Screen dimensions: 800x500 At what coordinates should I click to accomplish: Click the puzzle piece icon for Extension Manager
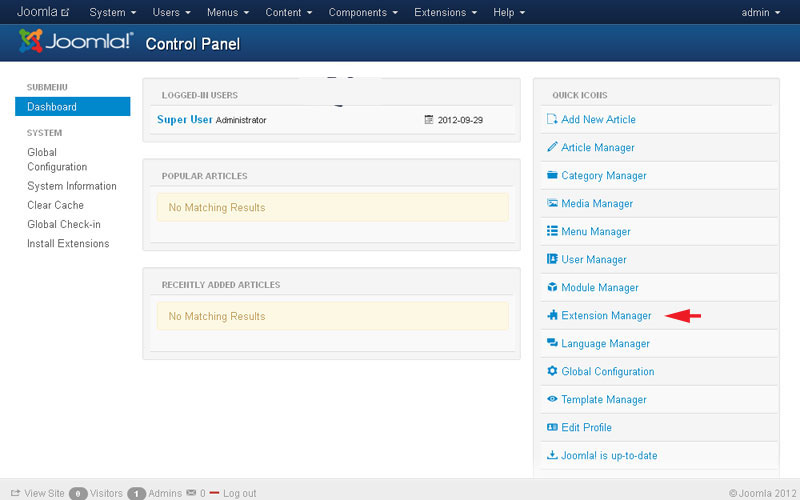point(552,315)
